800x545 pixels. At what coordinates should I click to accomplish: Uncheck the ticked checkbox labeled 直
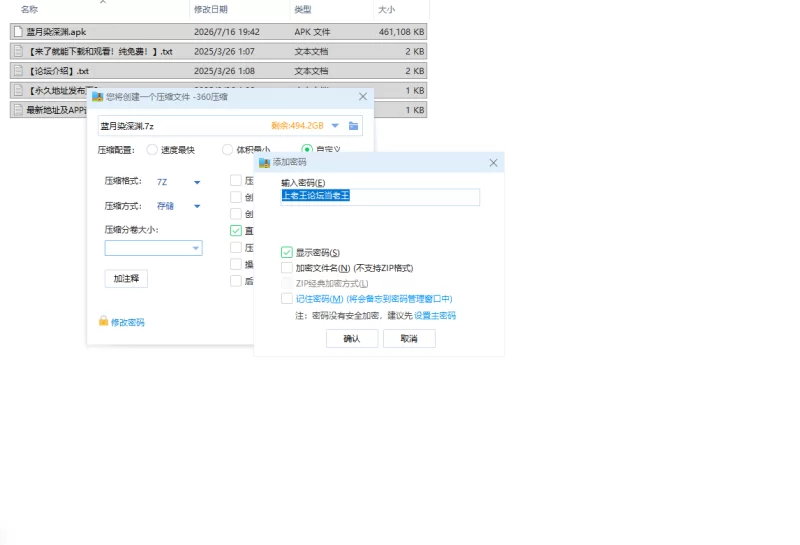(x=236, y=230)
